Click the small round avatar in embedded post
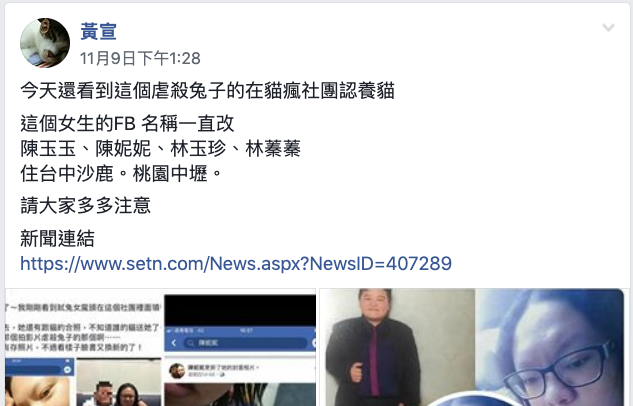This screenshot has height=406, width=633. (176, 371)
